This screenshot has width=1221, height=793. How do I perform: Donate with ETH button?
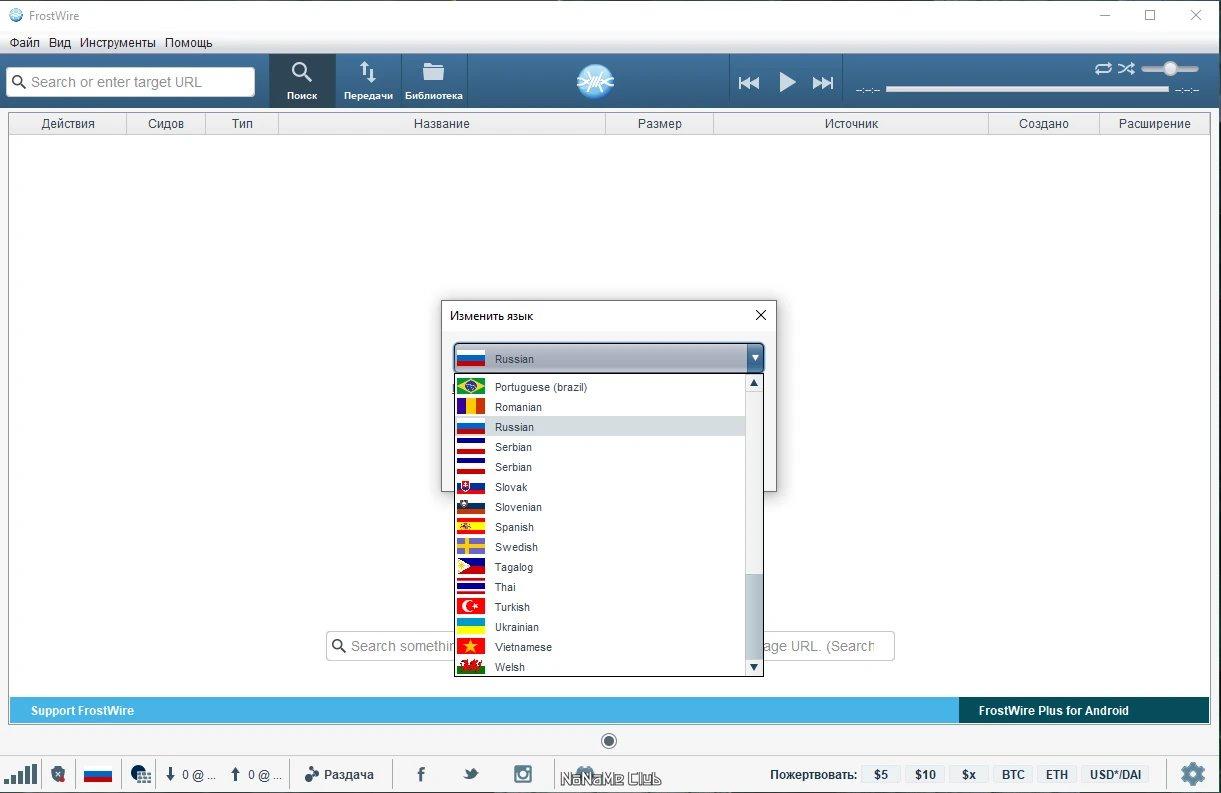(1057, 774)
